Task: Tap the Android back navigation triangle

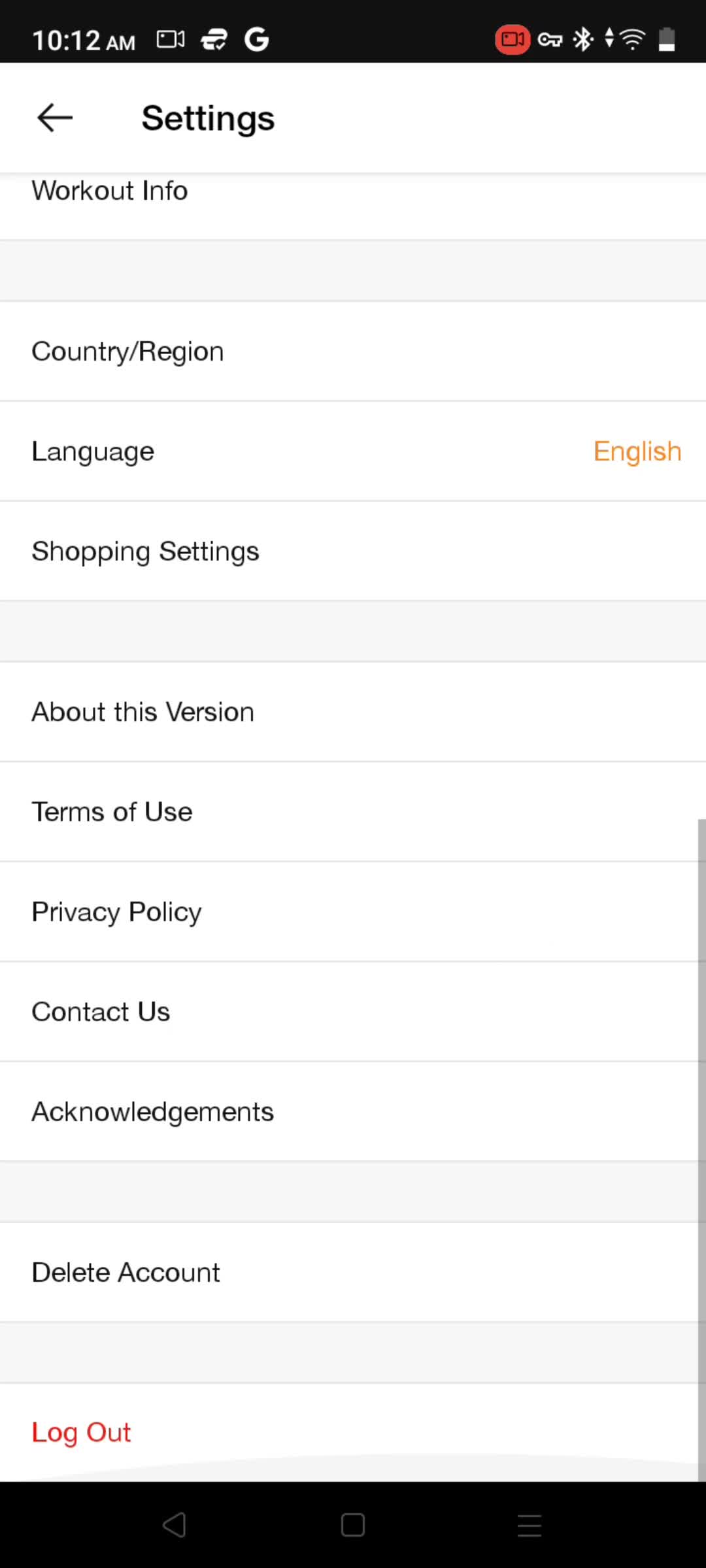Action: (175, 1525)
